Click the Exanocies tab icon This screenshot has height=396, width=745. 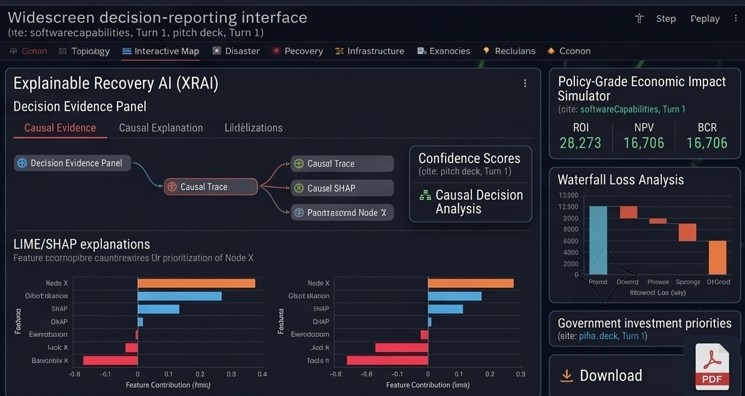421,51
